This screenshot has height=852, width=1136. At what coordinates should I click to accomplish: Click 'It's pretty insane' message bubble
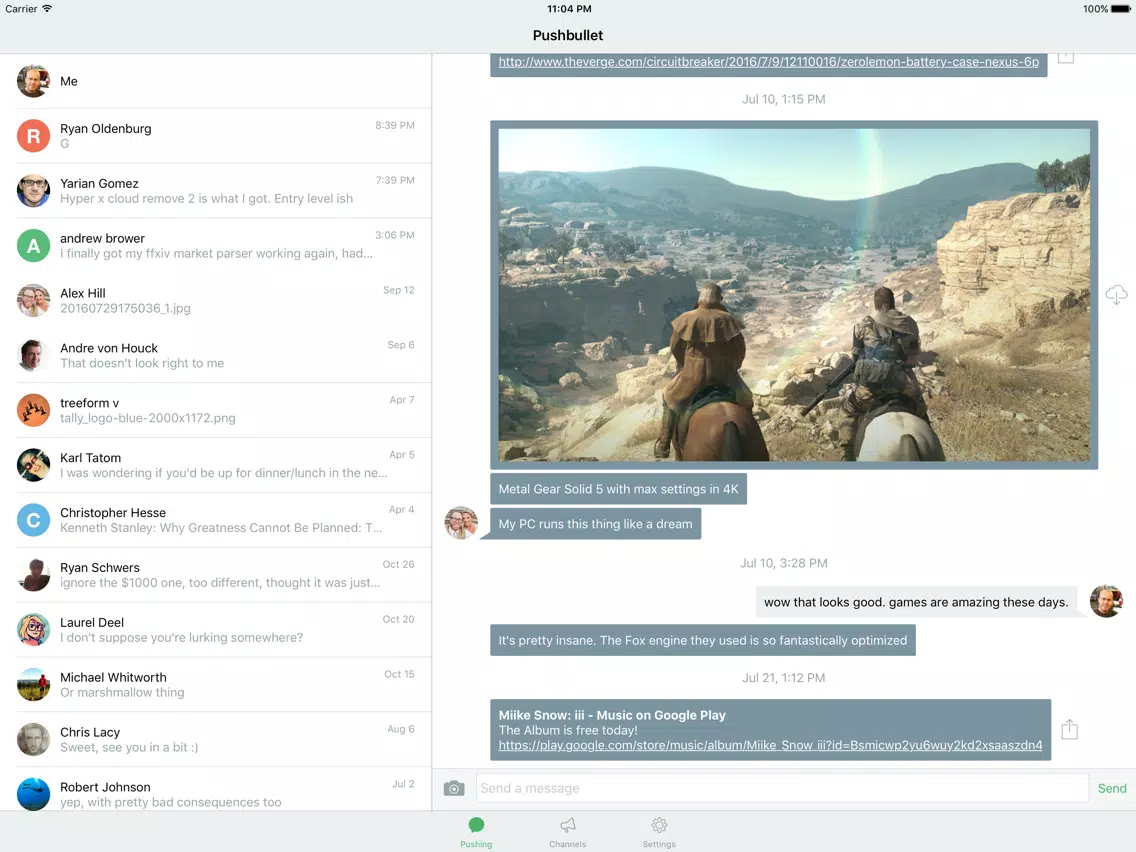click(x=702, y=640)
